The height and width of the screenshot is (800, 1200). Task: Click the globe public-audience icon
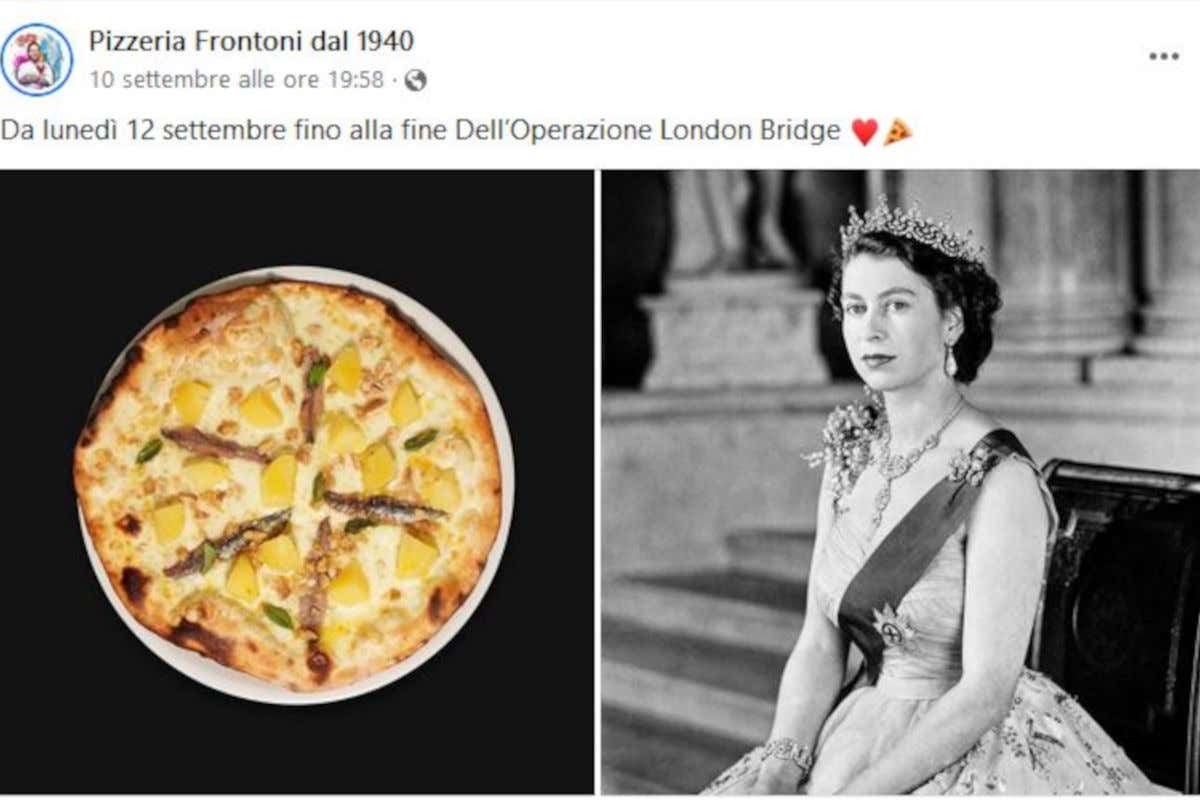click(415, 80)
